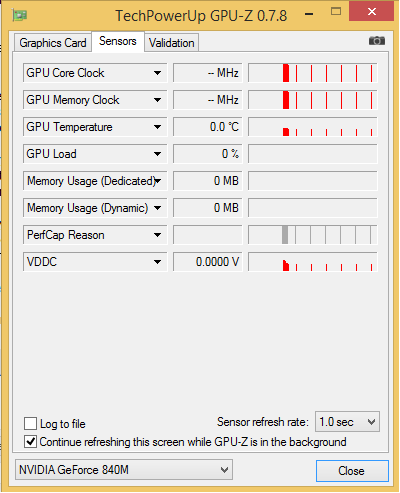This screenshot has height=493, width=400.
Task: Open the Validation tab
Action: pyautogui.click(x=172, y=43)
